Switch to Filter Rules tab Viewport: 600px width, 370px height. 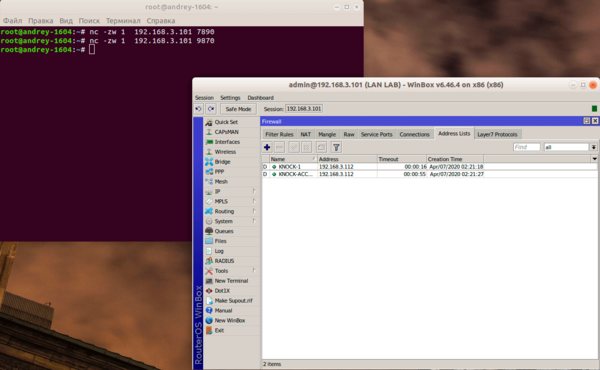click(279, 134)
